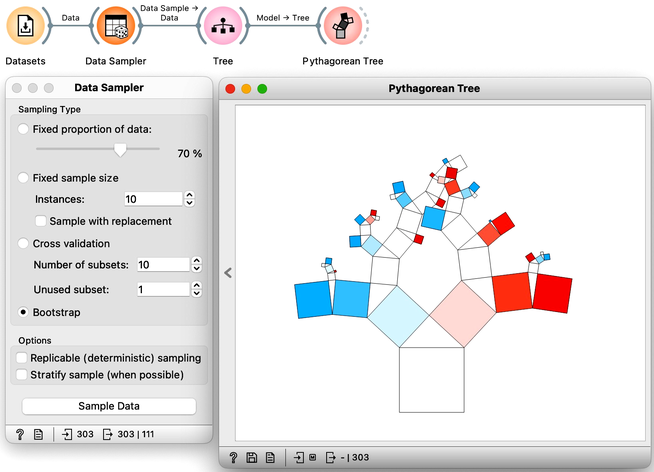The height and width of the screenshot is (472, 654).
Task: Click the Unused subset input field
Action: point(163,289)
